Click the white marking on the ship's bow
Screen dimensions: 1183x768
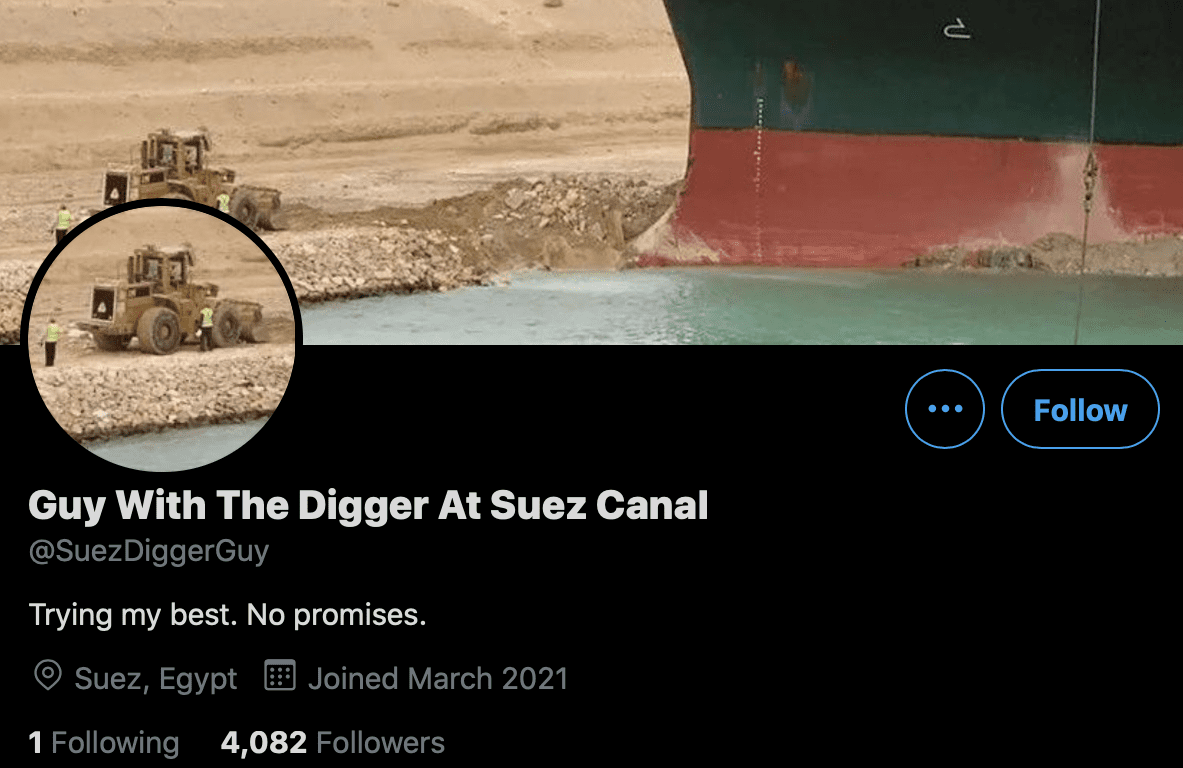957,29
